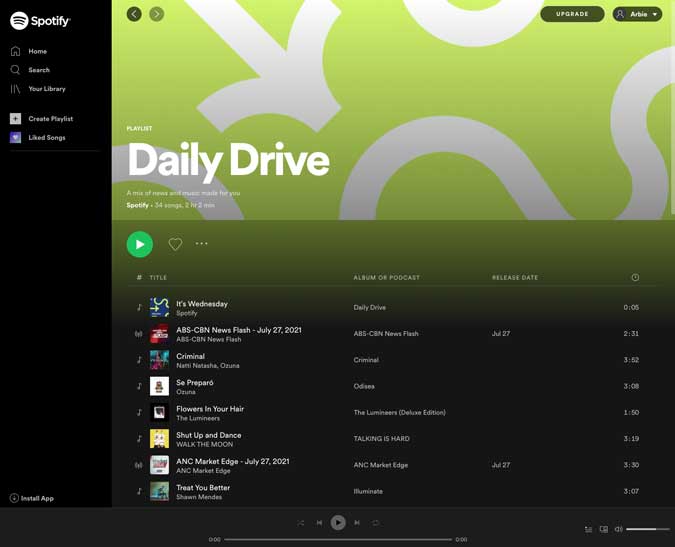
Task: Adjust the volume slider
Action: pos(648,529)
